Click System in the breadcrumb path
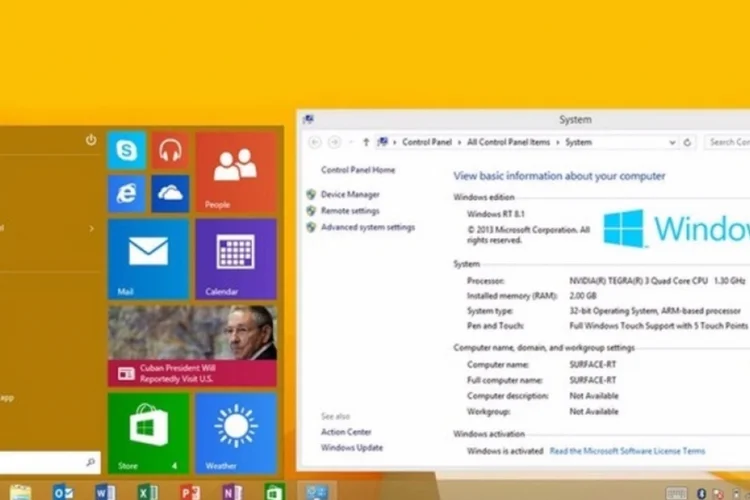Viewport: 750px width, 500px height. point(578,142)
